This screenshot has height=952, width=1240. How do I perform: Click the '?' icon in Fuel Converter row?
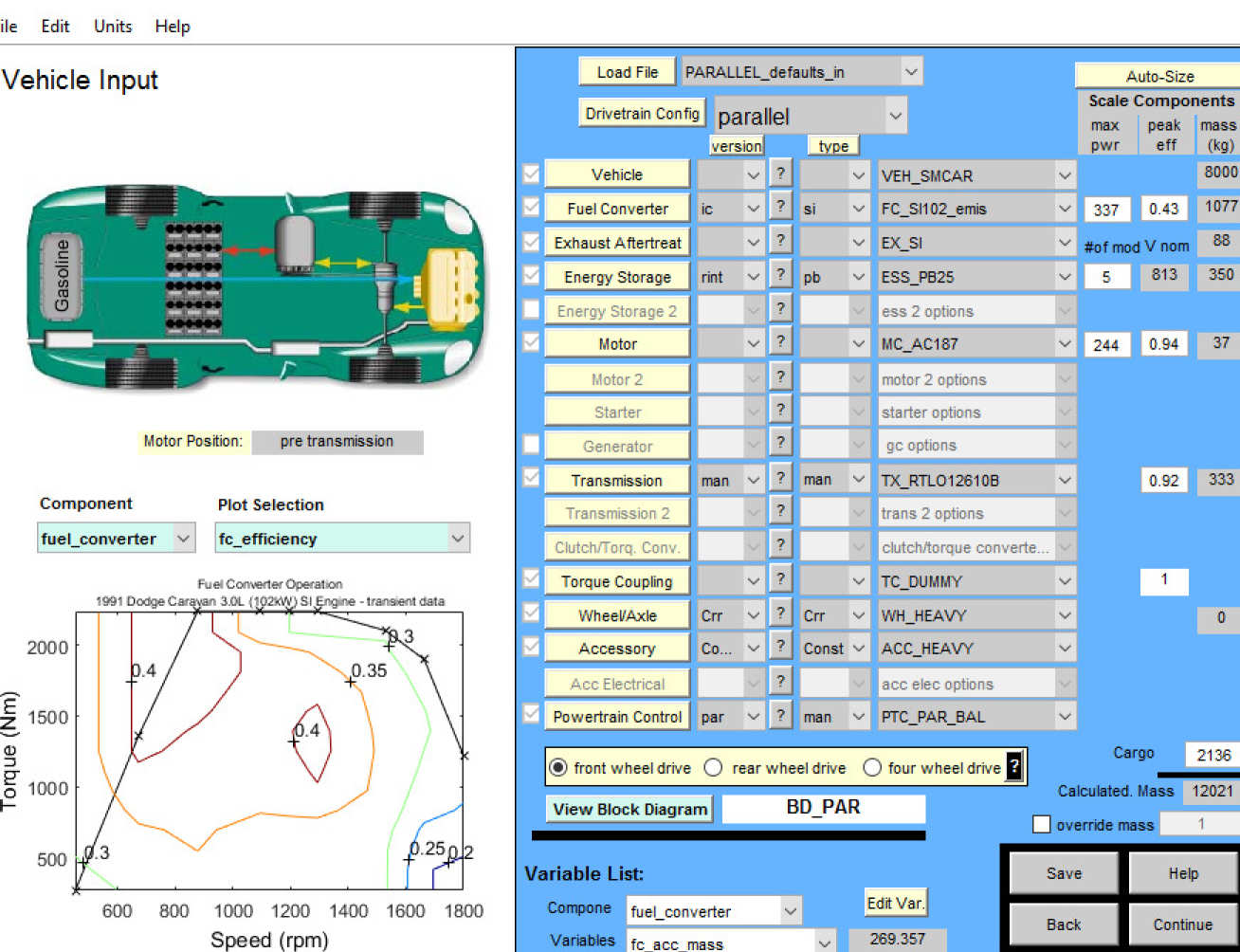(779, 208)
